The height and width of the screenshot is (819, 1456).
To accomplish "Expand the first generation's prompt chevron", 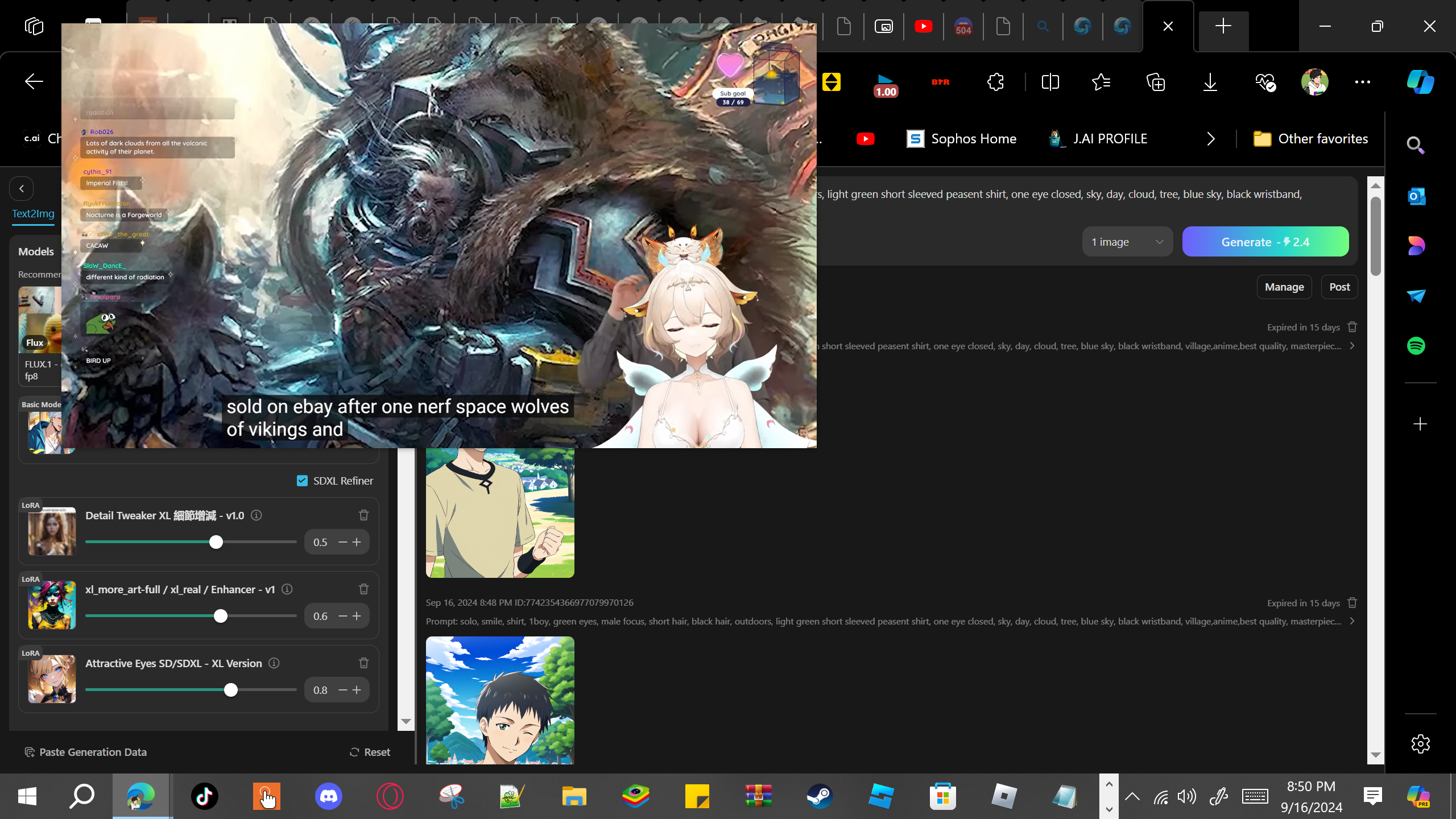I will 1352,346.
